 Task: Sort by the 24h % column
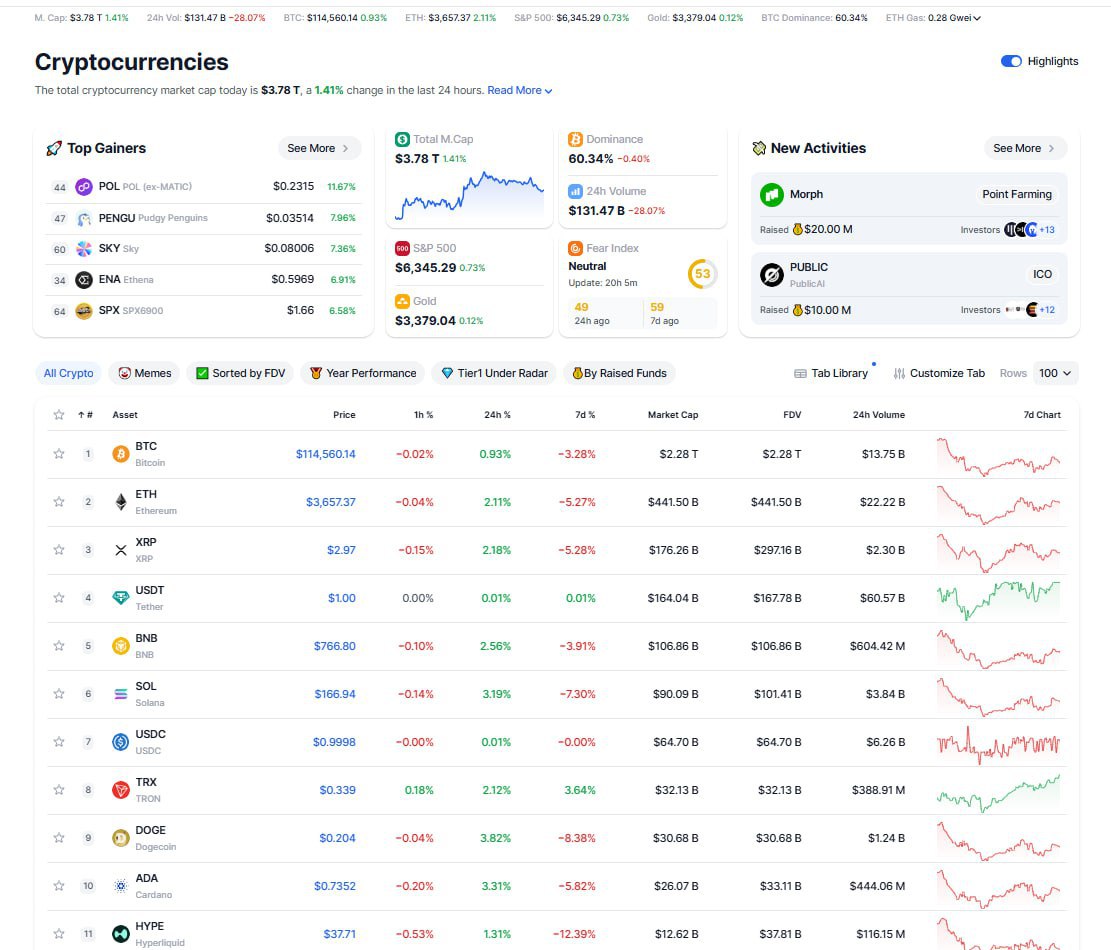tap(497, 415)
